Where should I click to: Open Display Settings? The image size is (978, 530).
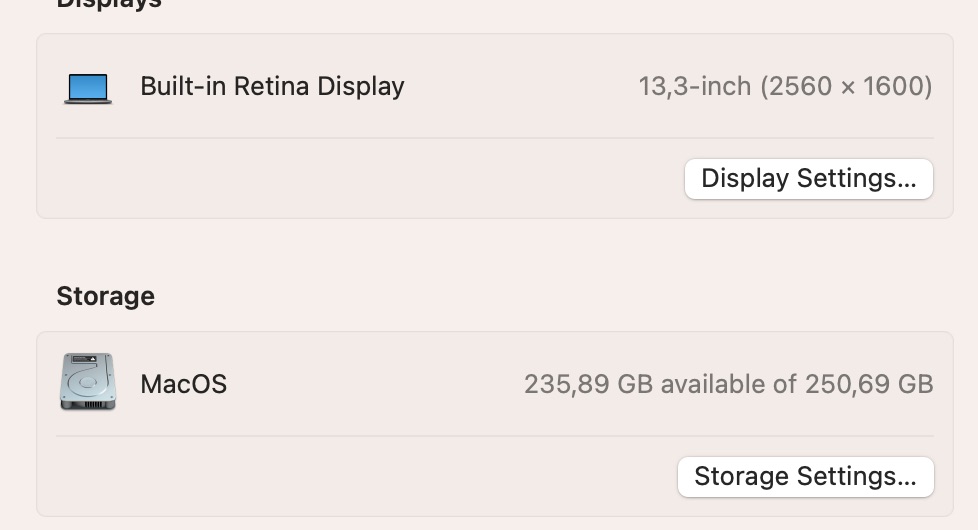pos(808,179)
